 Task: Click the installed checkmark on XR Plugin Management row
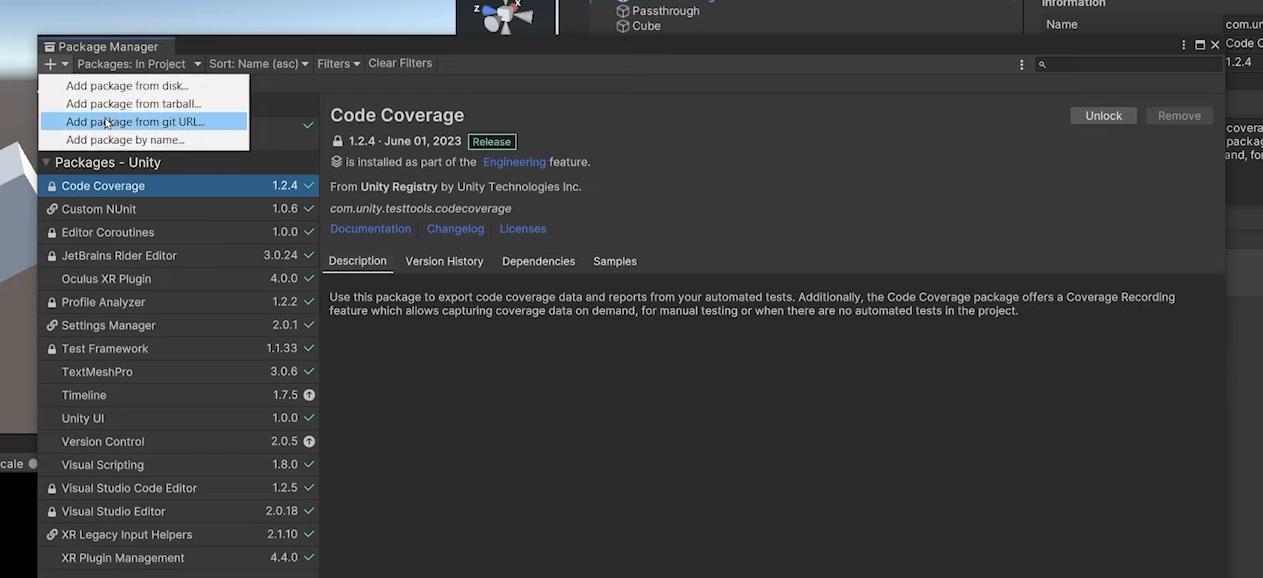point(309,558)
